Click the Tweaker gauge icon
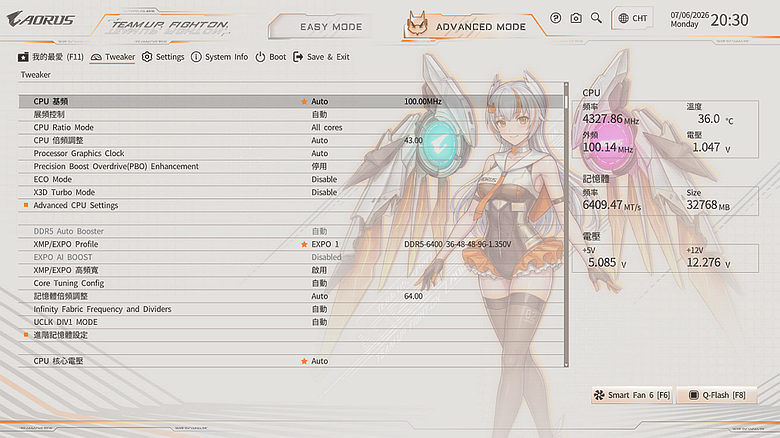 point(96,57)
